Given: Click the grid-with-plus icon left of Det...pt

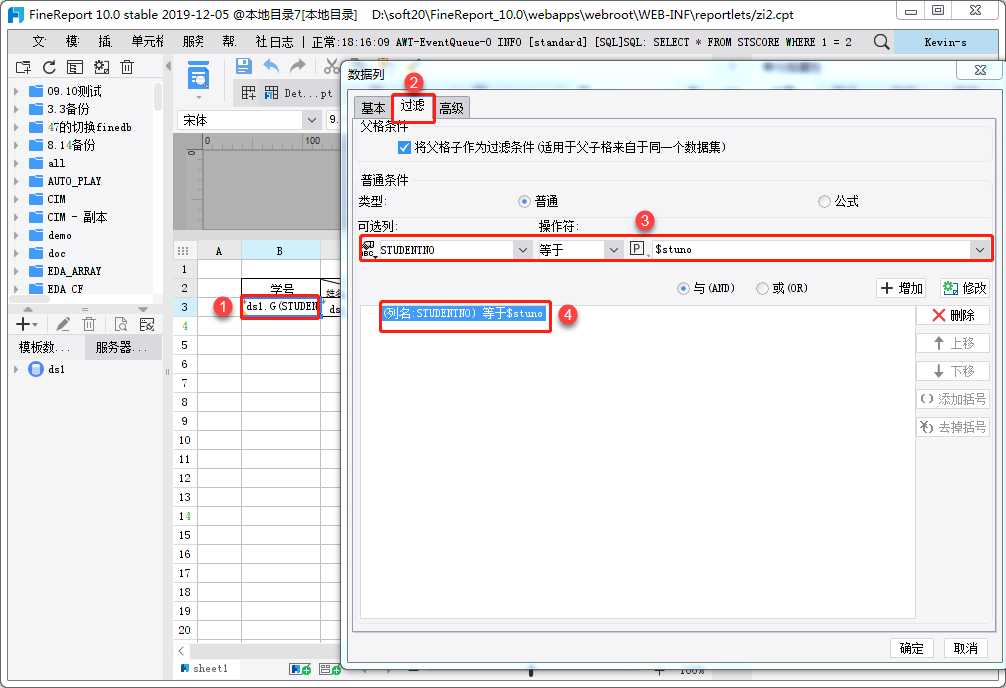Looking at the screenshot, I should pyautogui.click(x=248, y=93).
